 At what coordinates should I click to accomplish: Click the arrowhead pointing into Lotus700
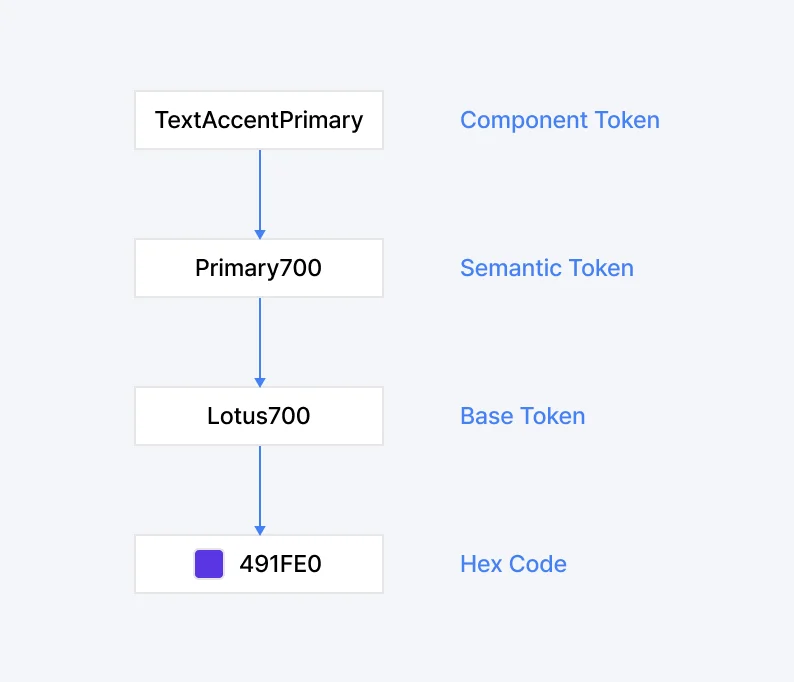pyautogui.click(x=260, y=382)
